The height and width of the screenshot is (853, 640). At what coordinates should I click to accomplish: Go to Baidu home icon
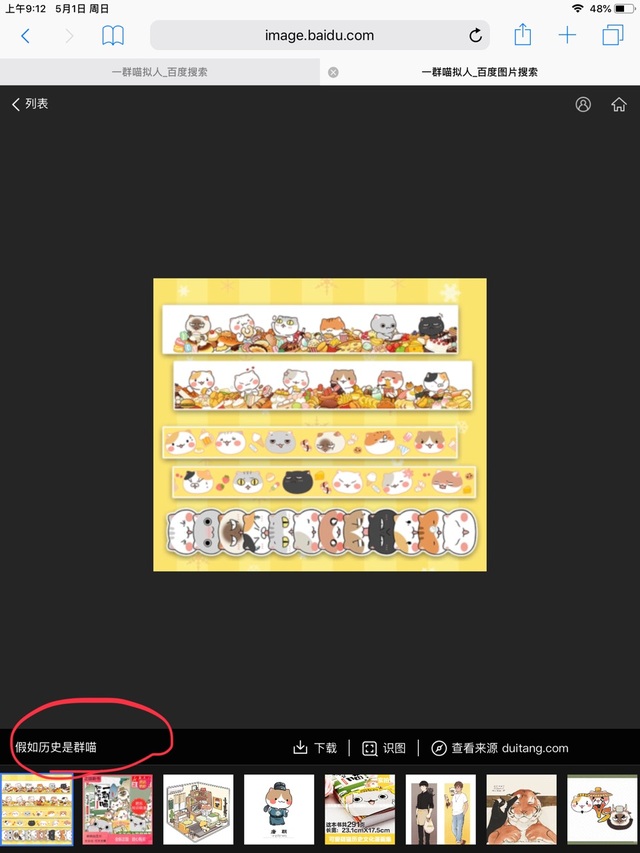pos(619,104)
